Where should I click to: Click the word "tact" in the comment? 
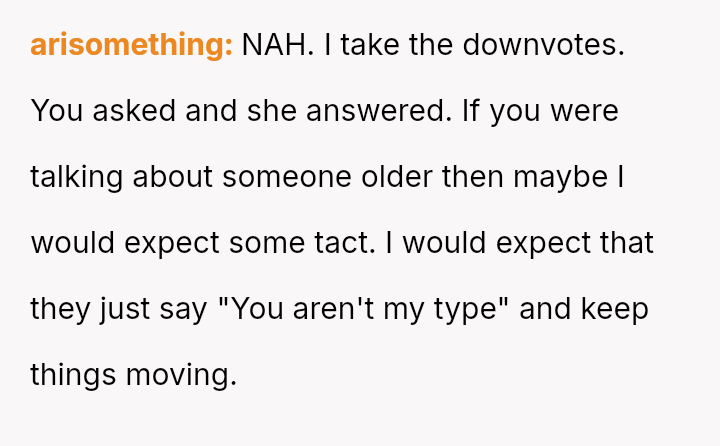click(x=370, y=243)
